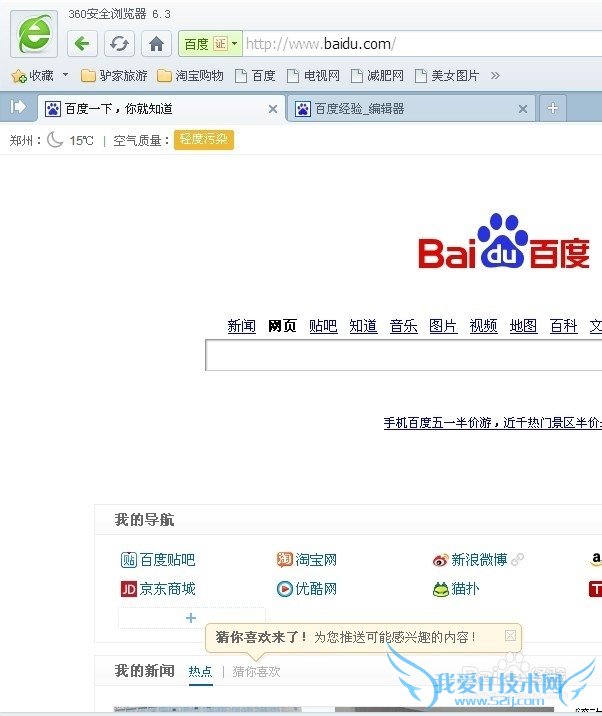602x716 pixels.
Task: Close the 猜你喜欢来了 tooltip
Action: point(510,636)
